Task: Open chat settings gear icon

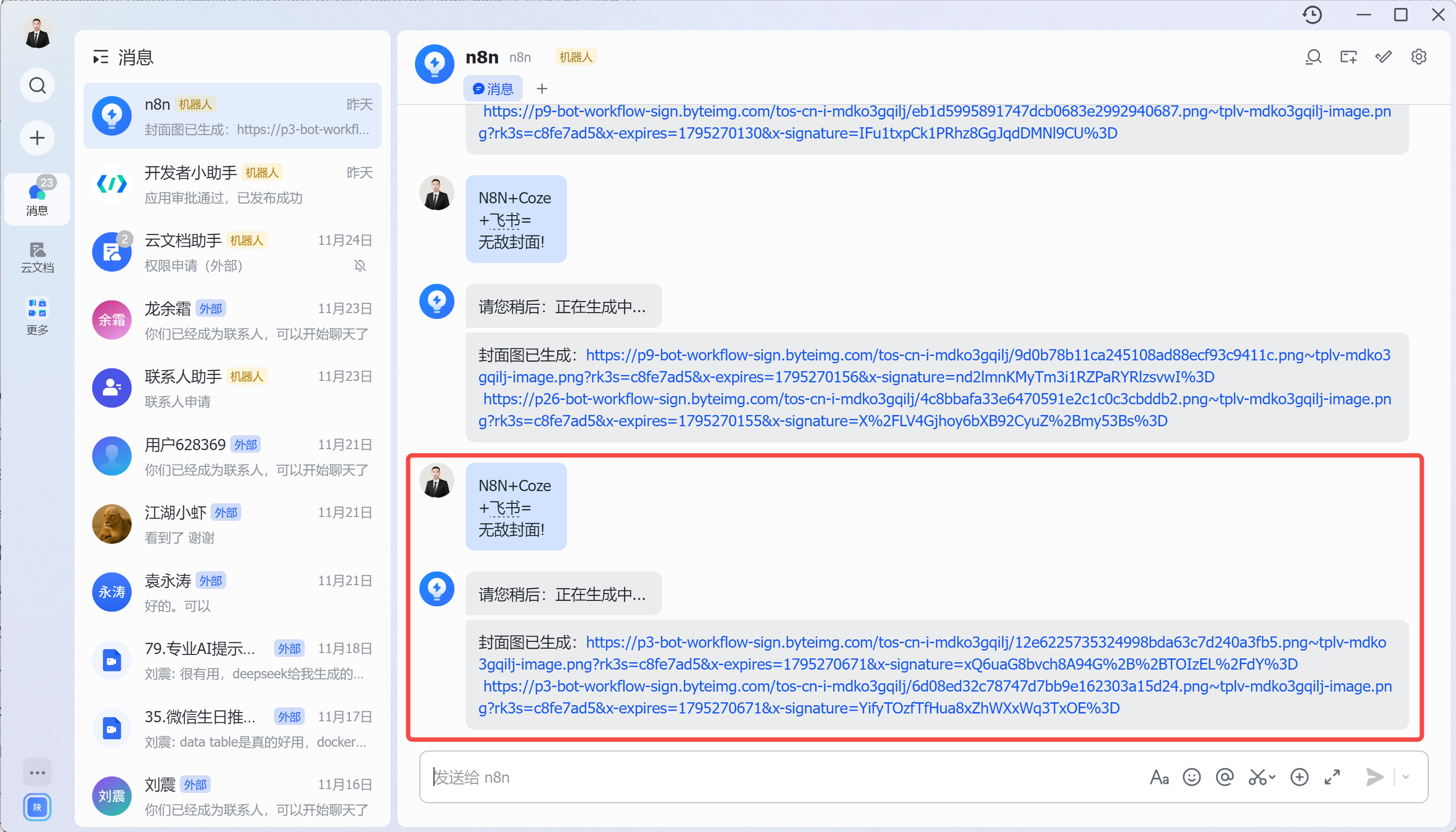Action: (x=1418, y=57)
